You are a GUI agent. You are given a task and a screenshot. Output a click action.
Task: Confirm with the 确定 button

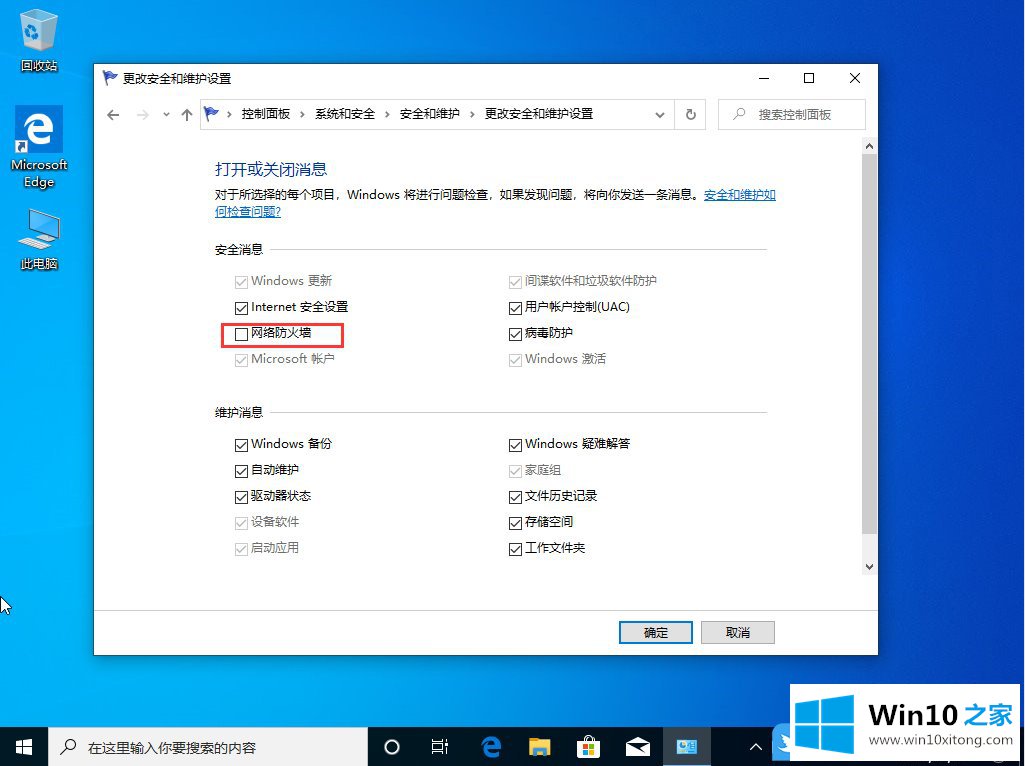coord(656,632)
